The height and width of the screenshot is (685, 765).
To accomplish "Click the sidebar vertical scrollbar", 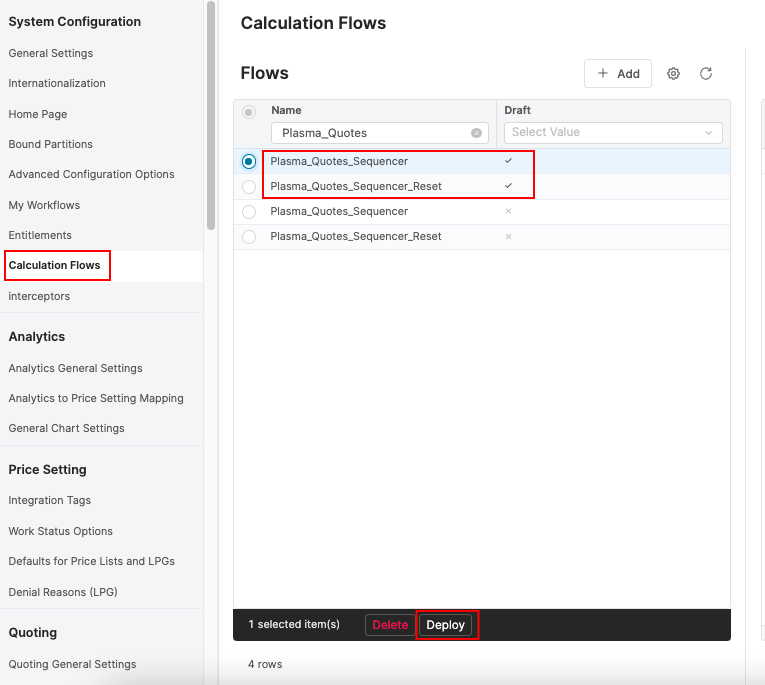I will pos(210,115).
